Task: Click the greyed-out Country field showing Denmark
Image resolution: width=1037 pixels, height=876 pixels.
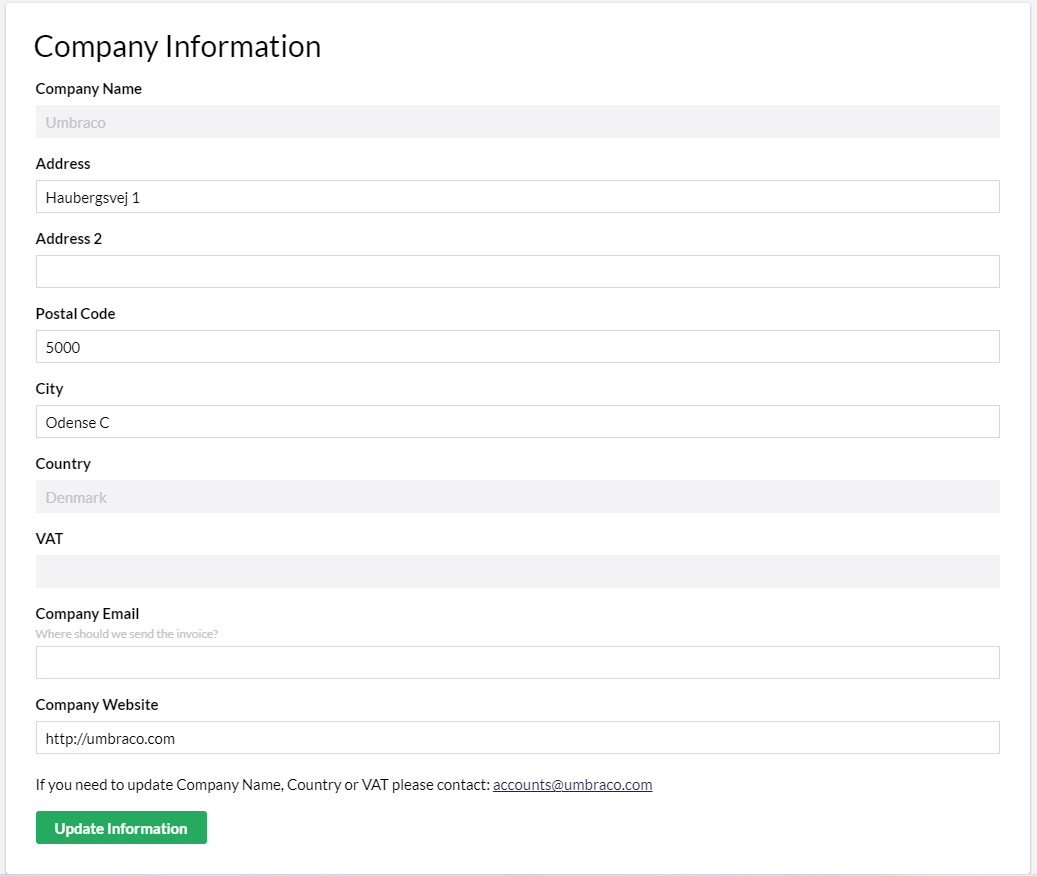Action: 517,497
